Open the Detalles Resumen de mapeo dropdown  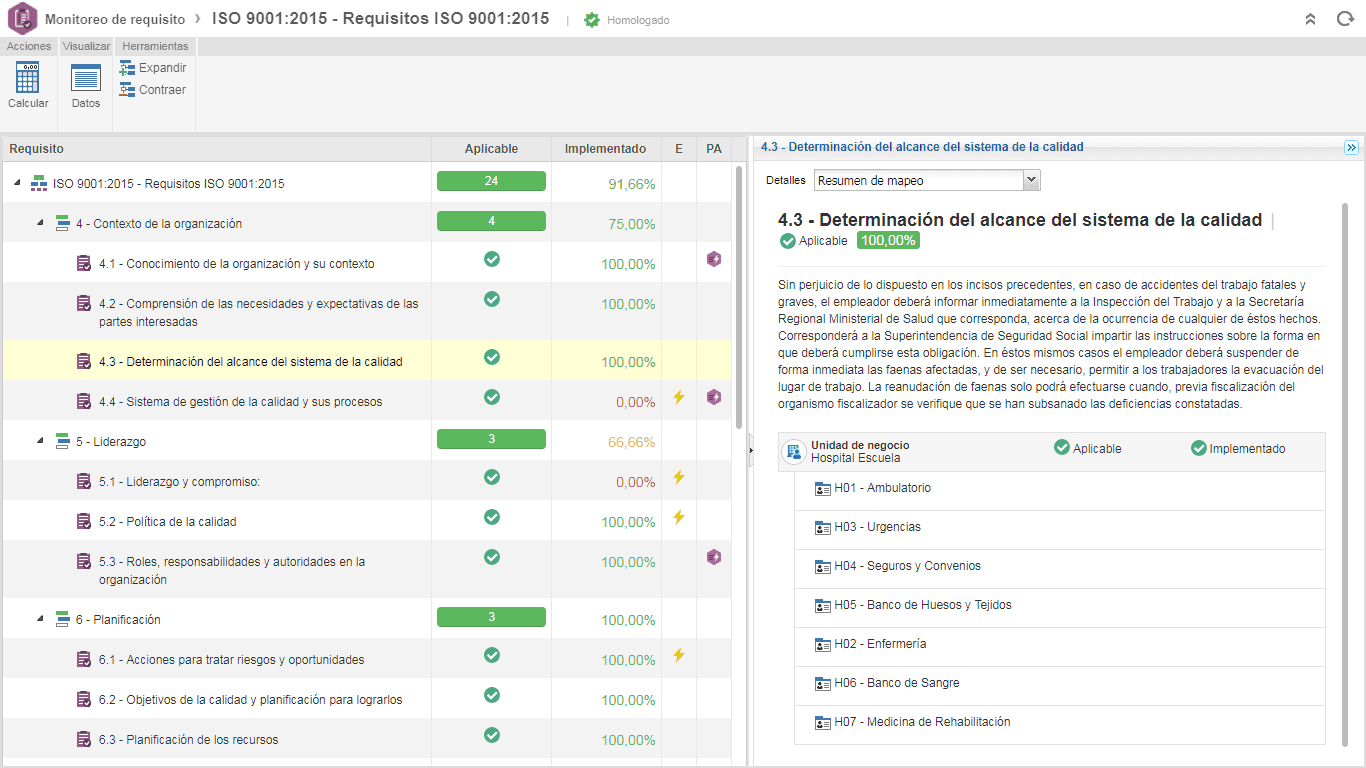(x=927, y=181)
